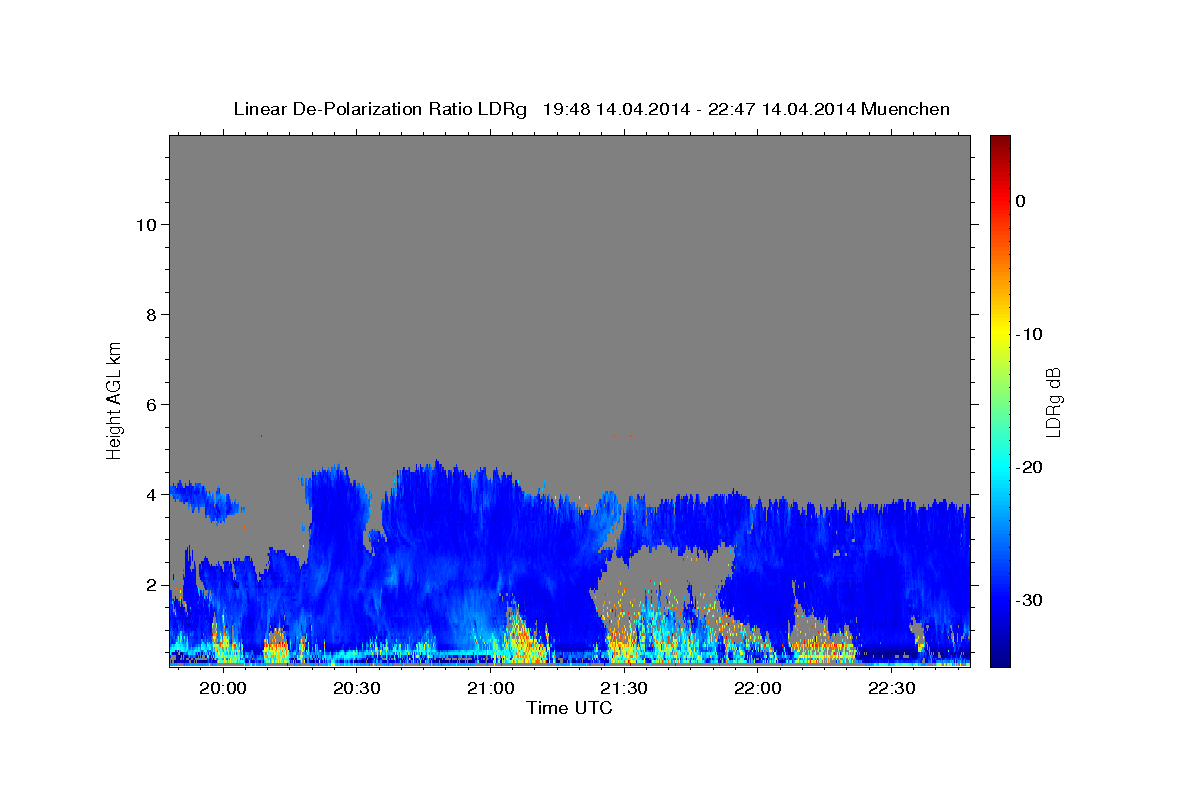Screen dimensions: 1200x800
Task: Click the height tick label 10
Action: click(x=145, y=224)
